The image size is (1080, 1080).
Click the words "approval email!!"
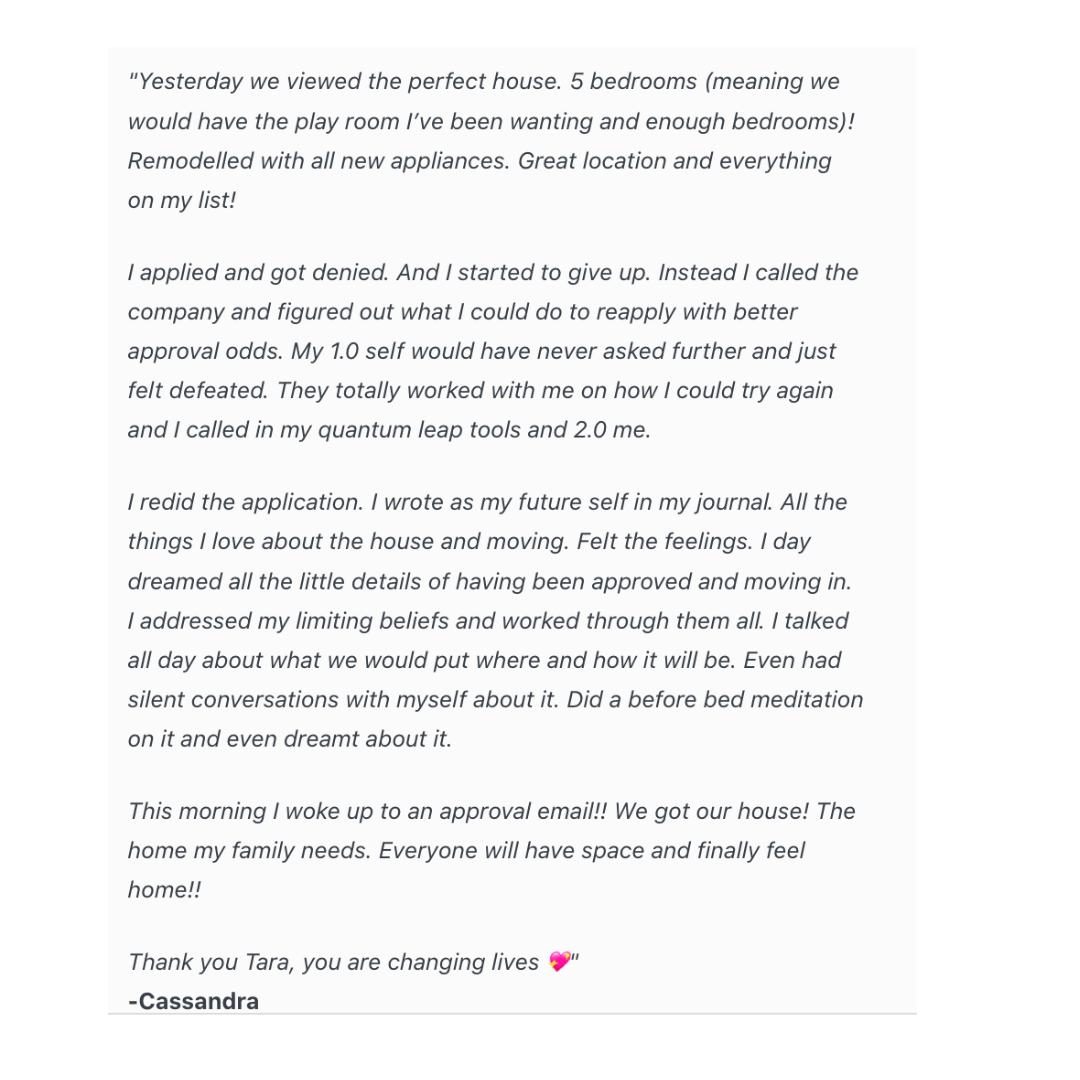(x=523, y=811)
